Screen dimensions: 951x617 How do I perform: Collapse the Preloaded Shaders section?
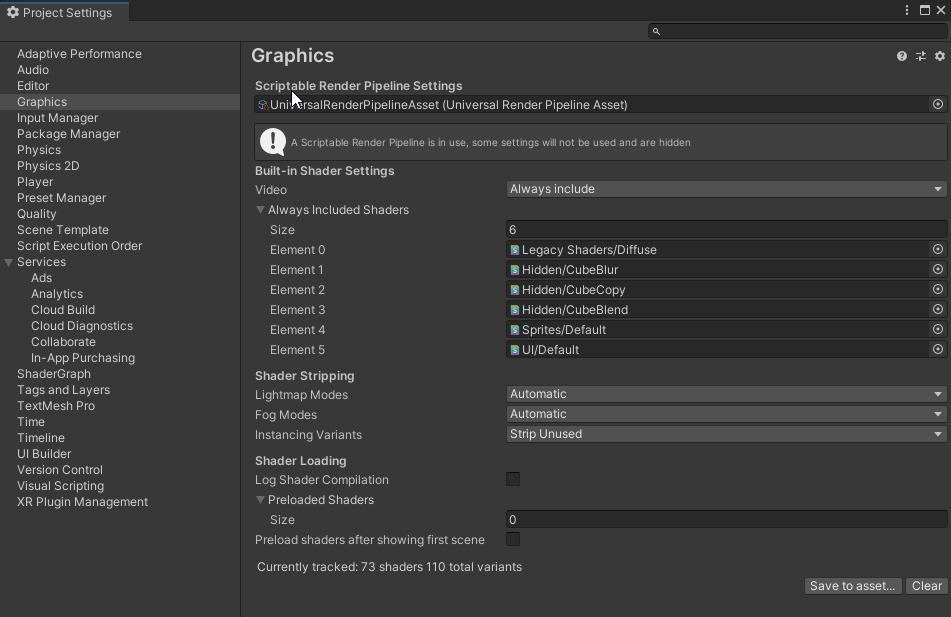click(x=260, y=499)
